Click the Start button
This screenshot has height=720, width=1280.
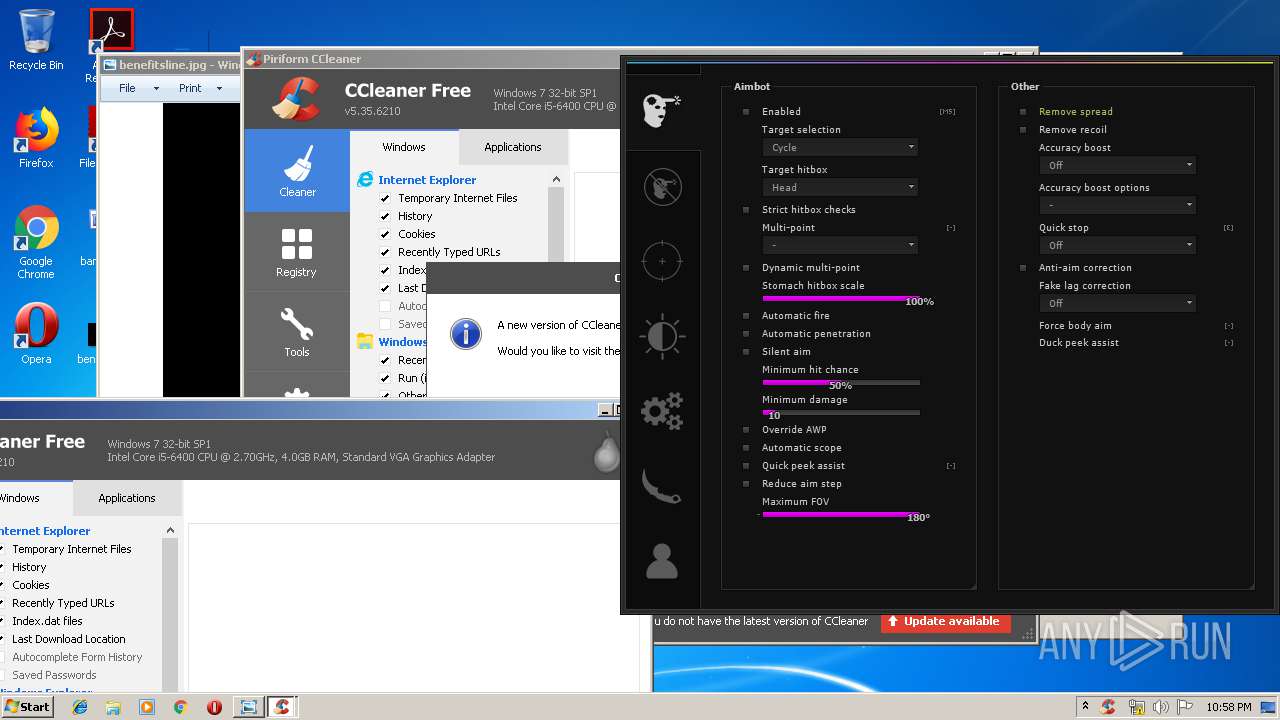tap(28, 707)
